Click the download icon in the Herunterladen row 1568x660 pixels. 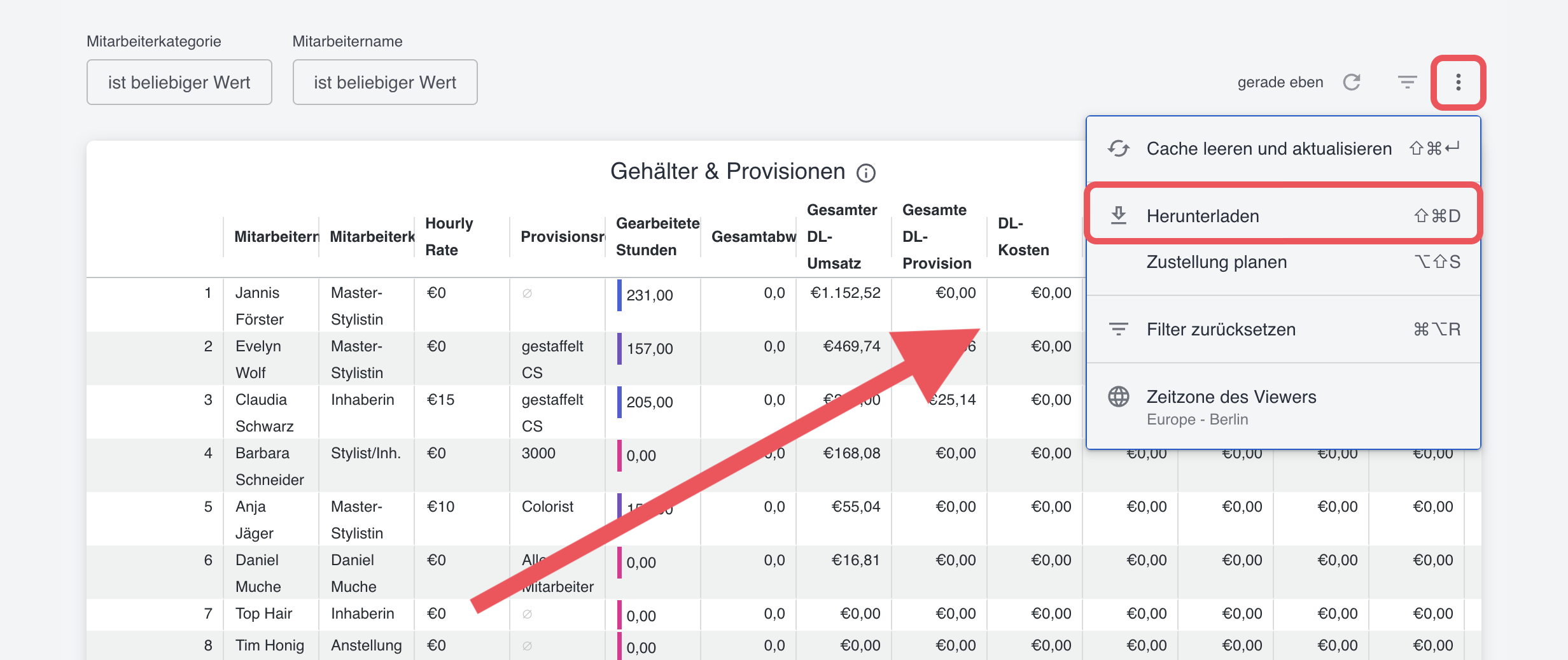click(1118, 216)
